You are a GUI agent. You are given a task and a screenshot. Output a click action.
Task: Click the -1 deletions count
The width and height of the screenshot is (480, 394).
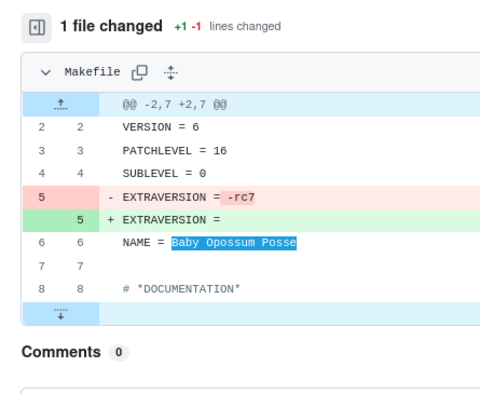pos(196,27)
